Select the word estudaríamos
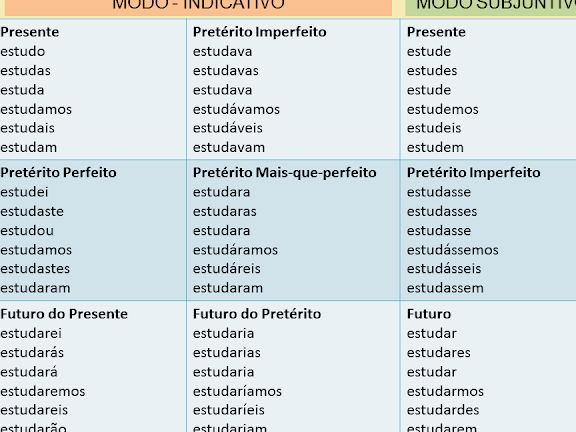 (x=237, y=391)
